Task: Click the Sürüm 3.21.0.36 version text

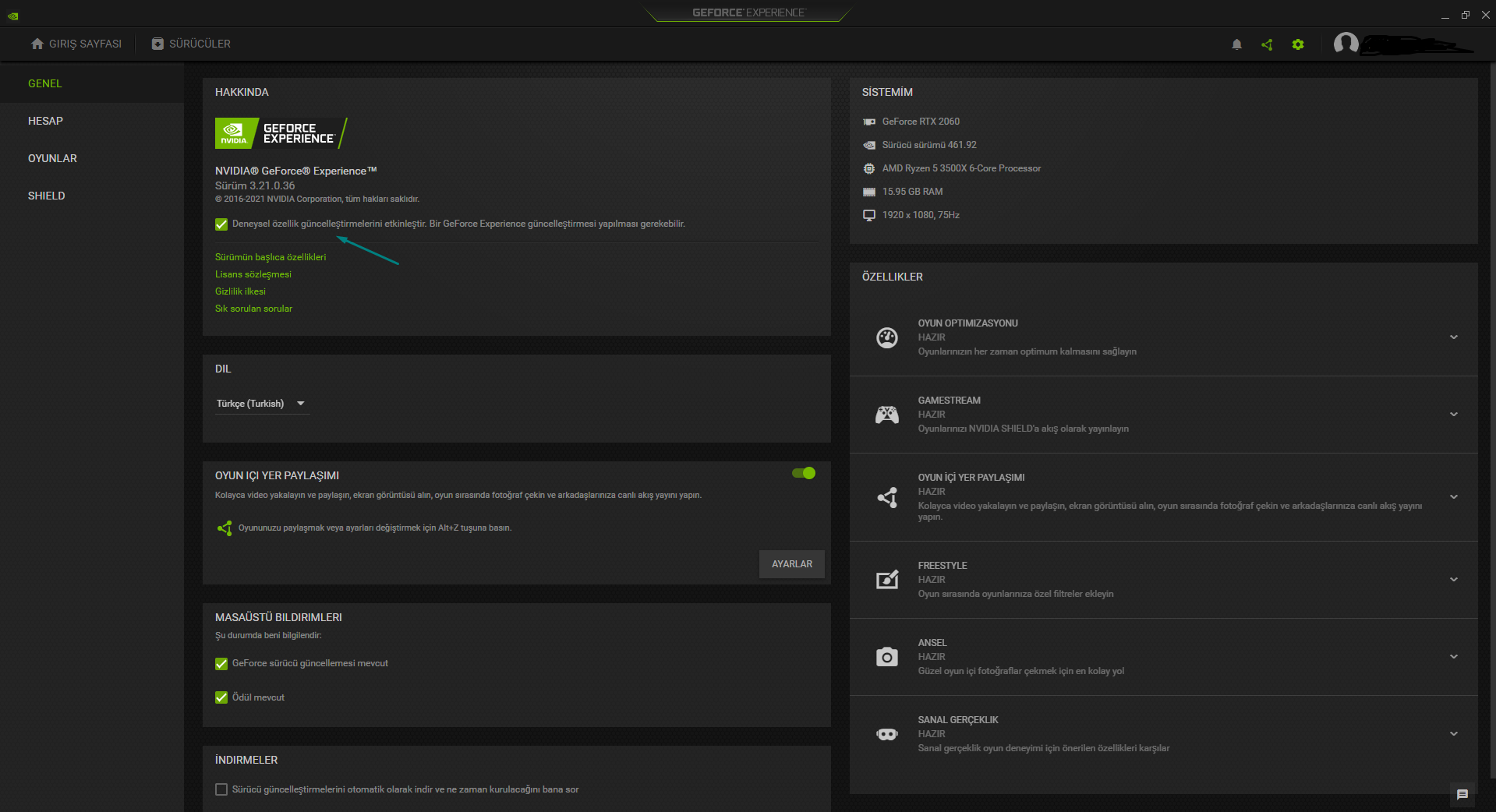Action: click(255, 185)
